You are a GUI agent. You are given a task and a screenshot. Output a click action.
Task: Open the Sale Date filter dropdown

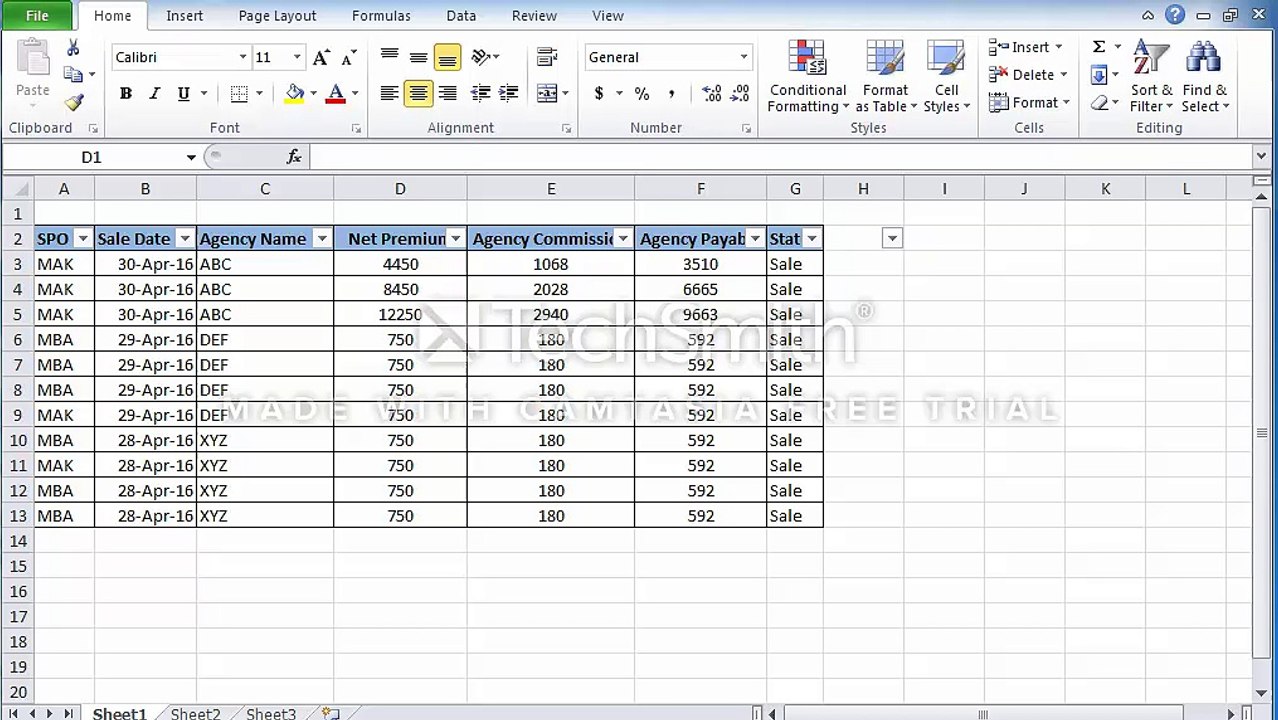[184, 238]
